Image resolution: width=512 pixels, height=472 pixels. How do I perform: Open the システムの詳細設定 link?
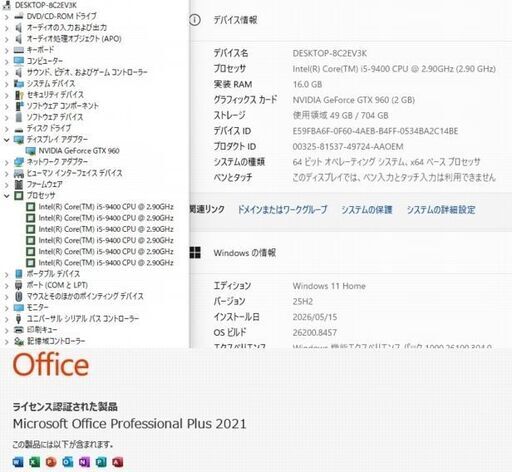click(441, 210)
